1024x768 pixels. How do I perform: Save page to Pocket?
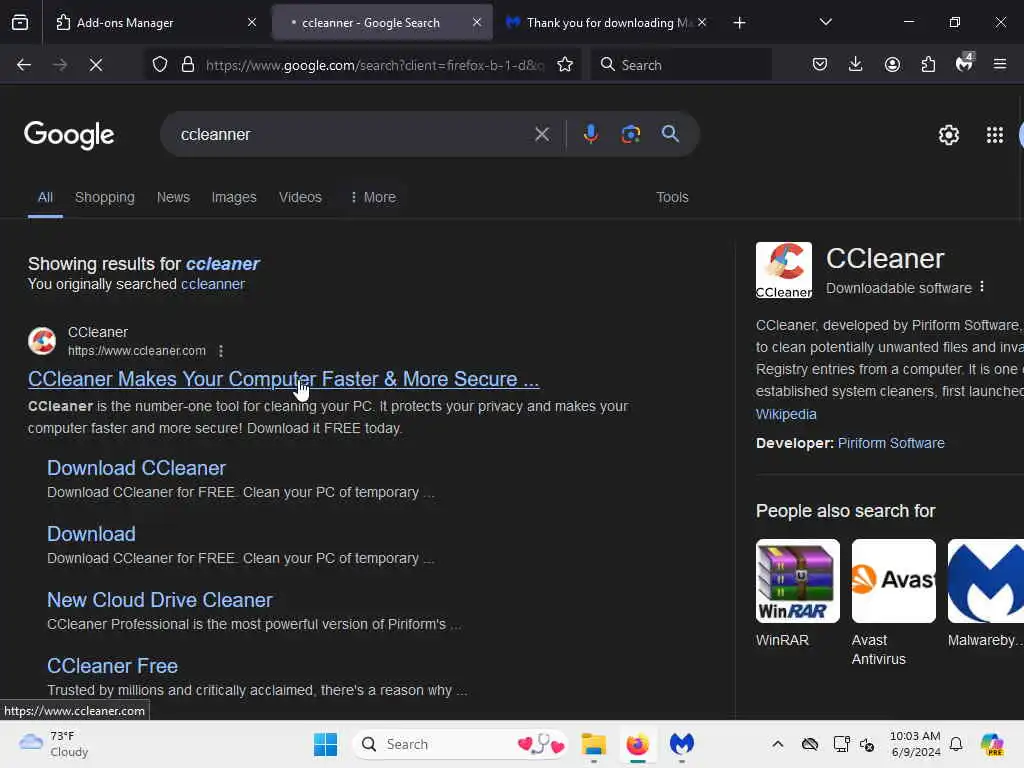tap(820, 65)
